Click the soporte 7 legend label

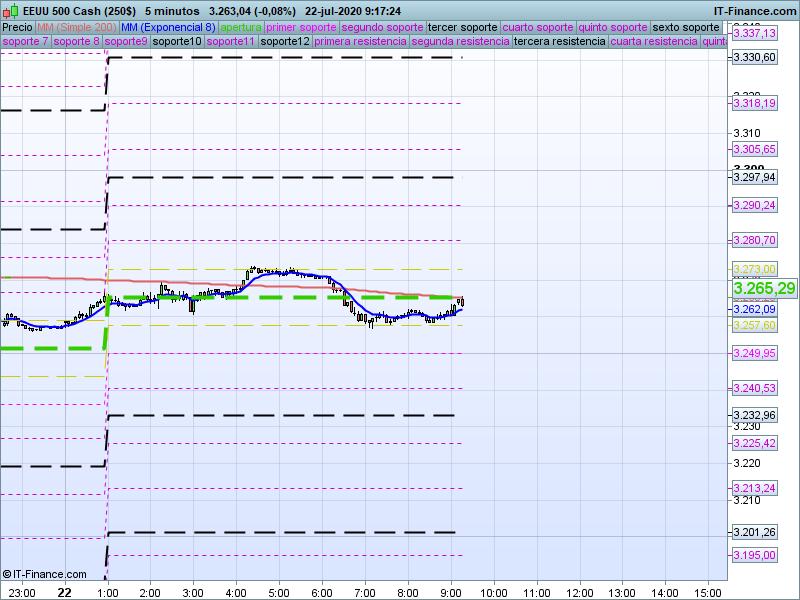[x=25, y=42]
